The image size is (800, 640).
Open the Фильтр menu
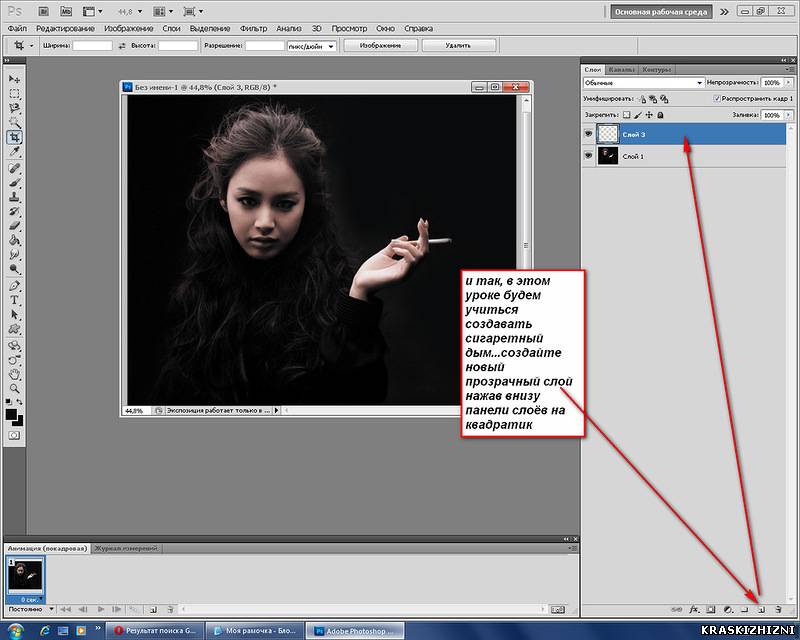click(254, 29)
